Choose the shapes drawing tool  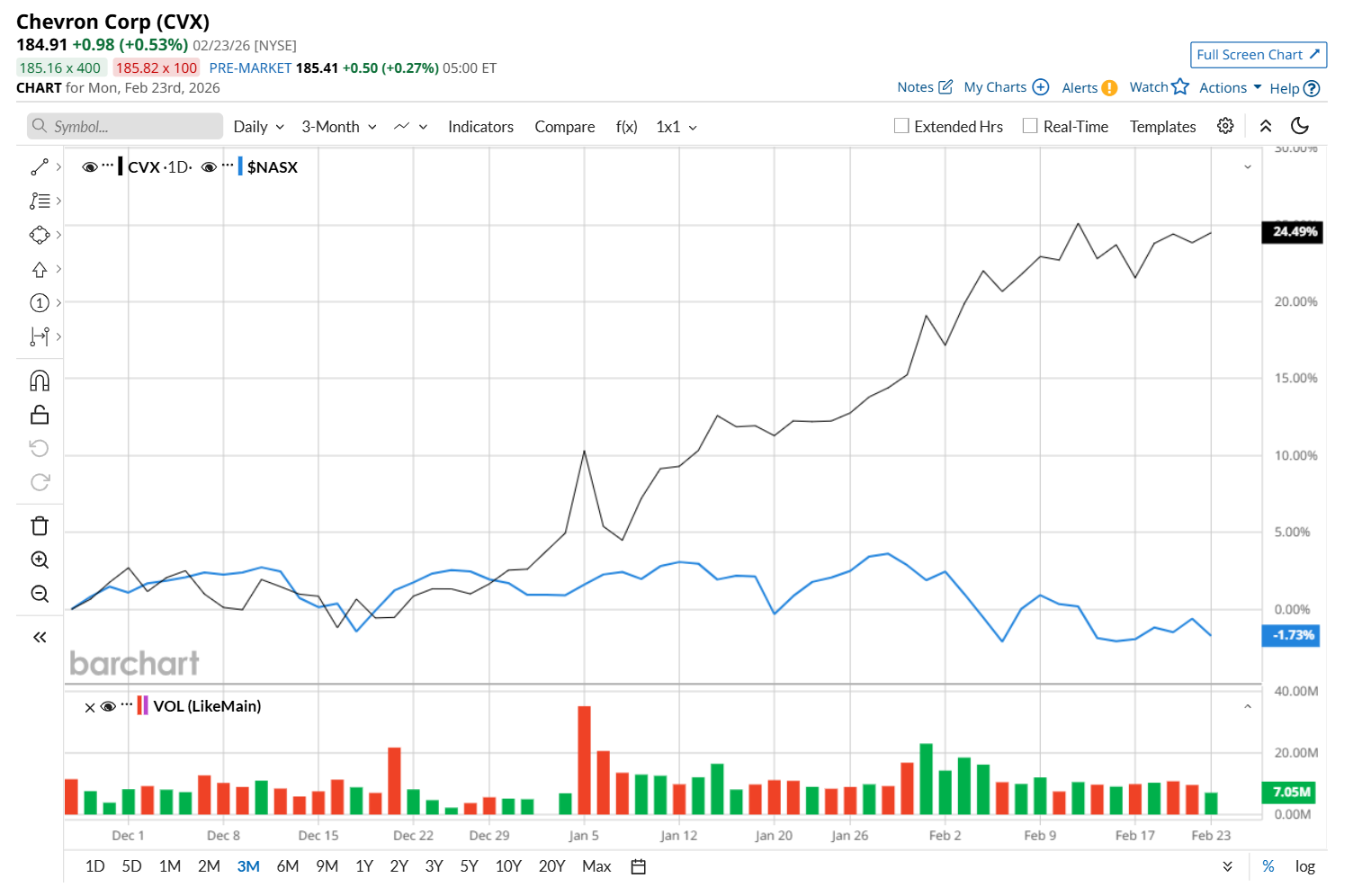40,235
